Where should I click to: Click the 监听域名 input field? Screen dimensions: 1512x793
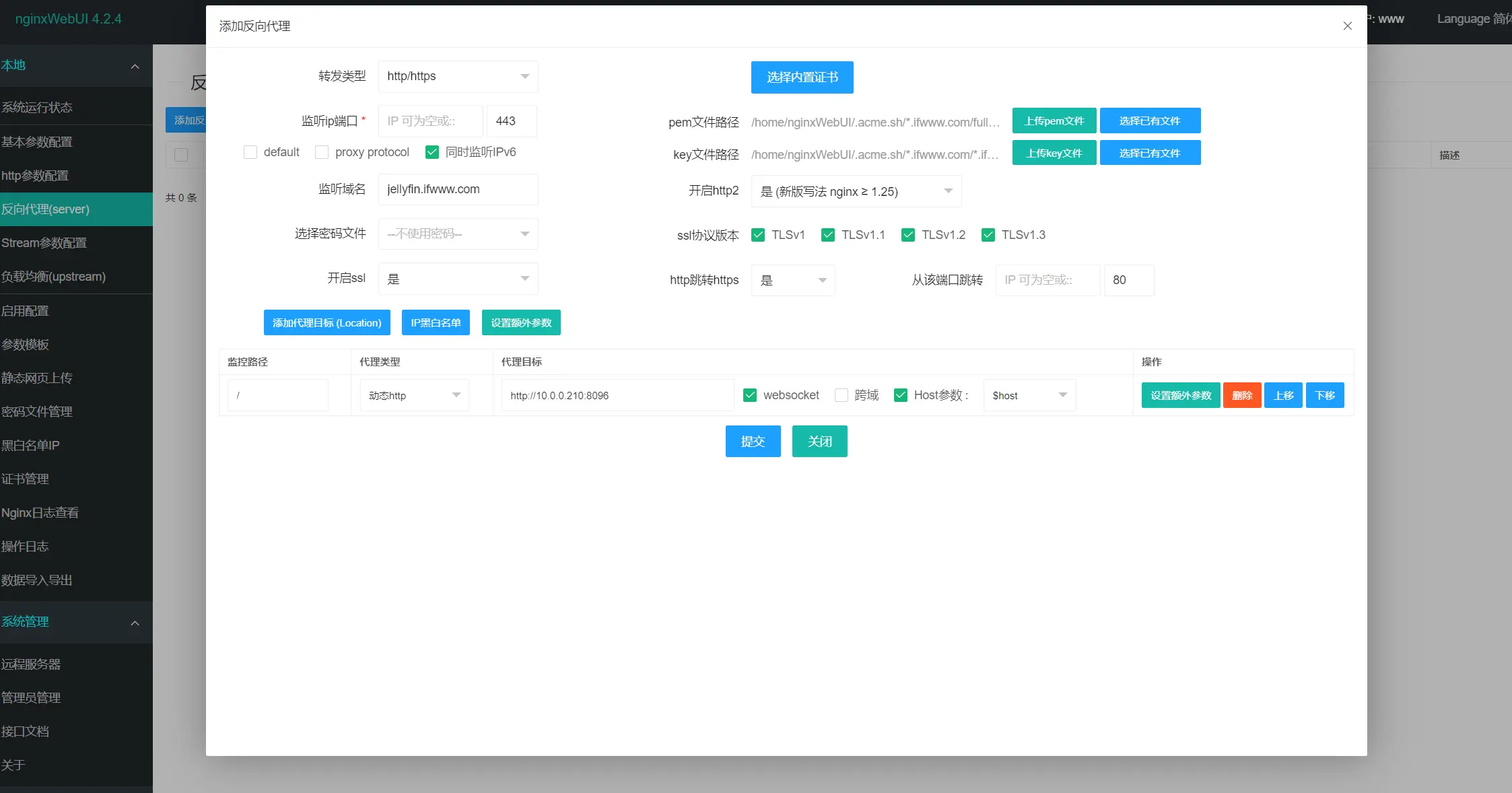pyautogui.click(x=458, y=189)
